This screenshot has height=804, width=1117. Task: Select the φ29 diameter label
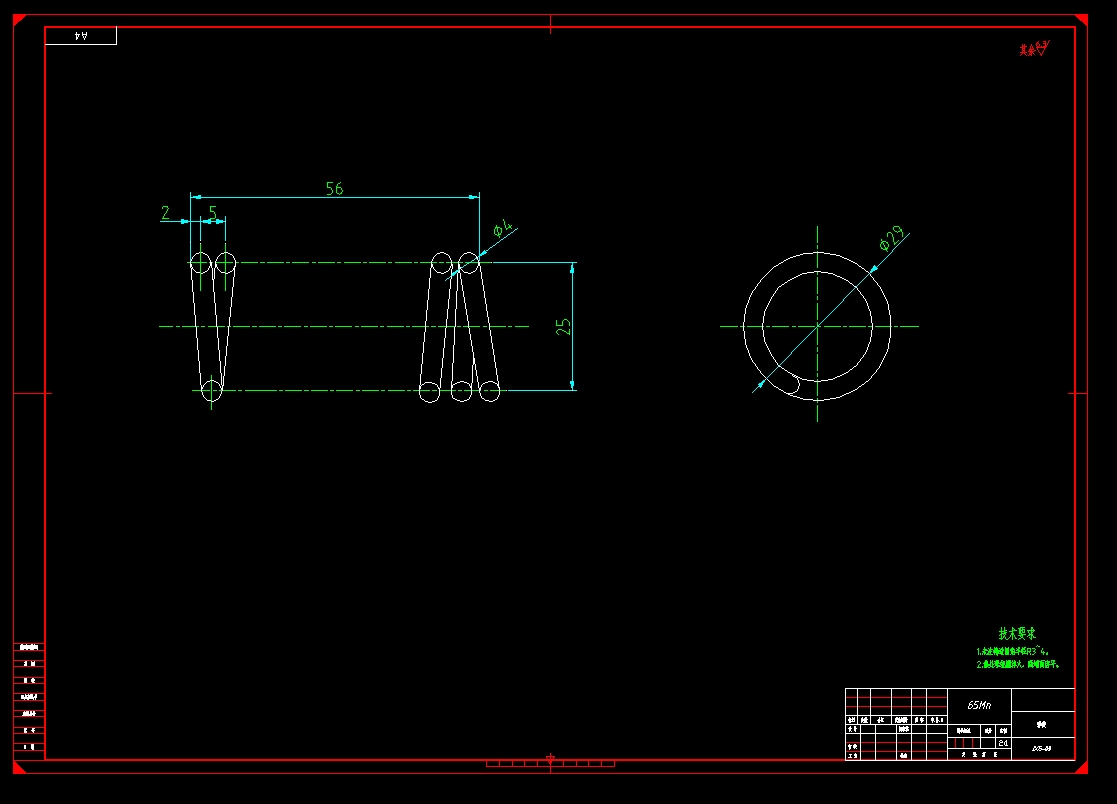[x=892, y=239]
